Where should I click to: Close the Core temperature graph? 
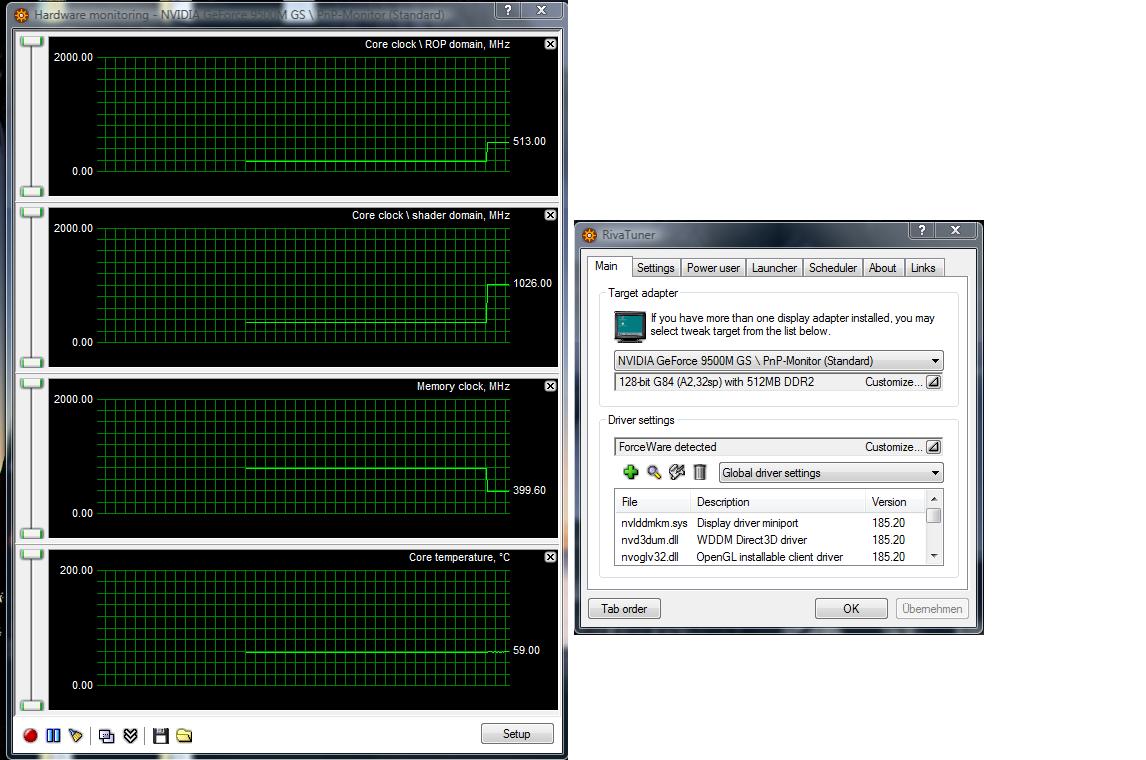550,558
